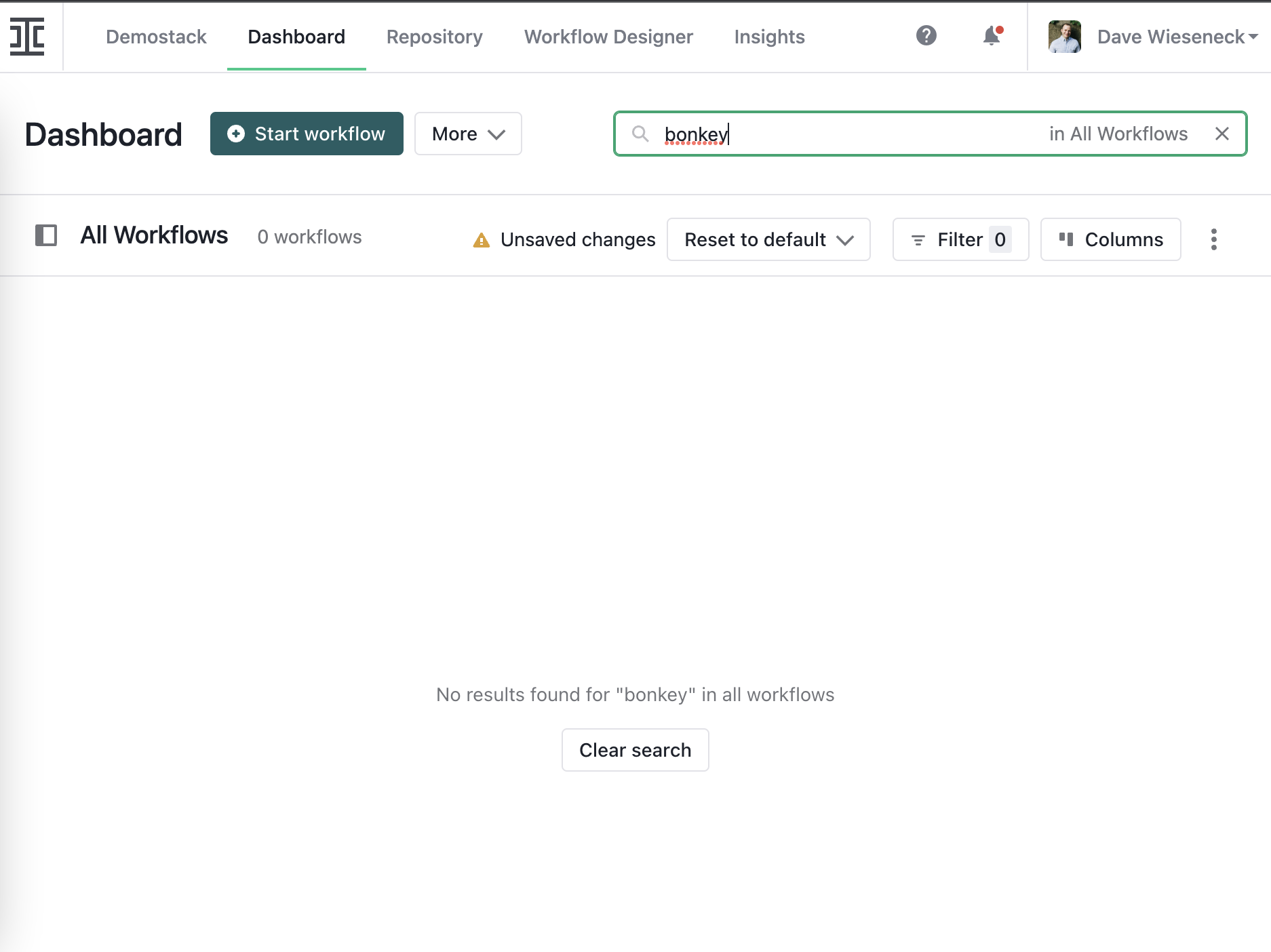Click the '0 workflows' count text
The image size is (1271, 952).
coord(309,237)
